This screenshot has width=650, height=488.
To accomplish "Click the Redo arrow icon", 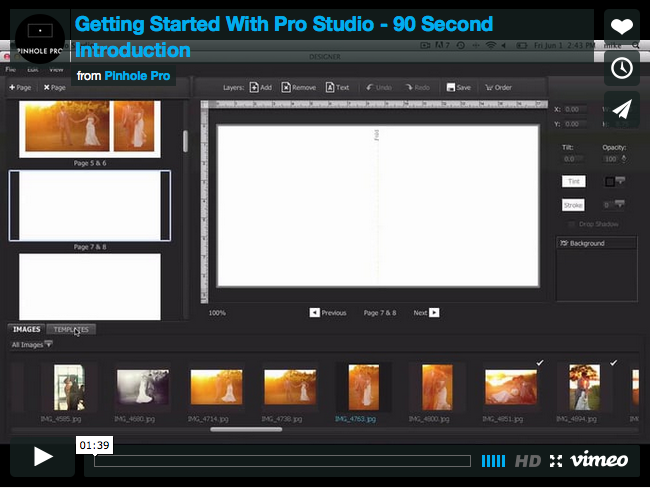I will coord(409,87).
